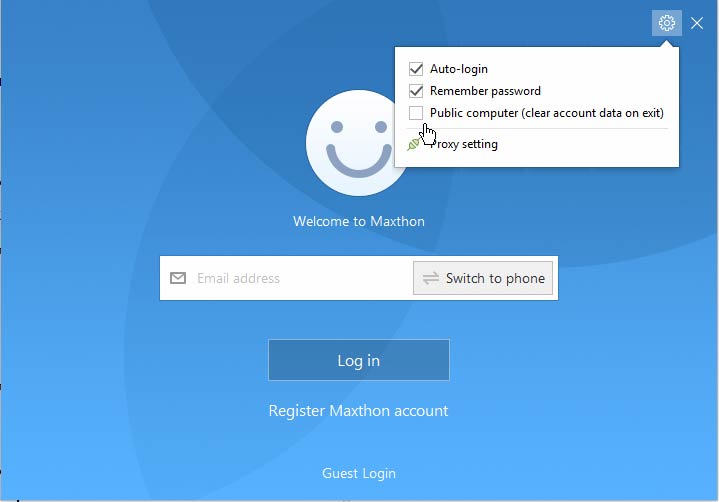Enable the Public computer checkbox
This screenshot has height=502, width=719.
click(x=416, y=113)
